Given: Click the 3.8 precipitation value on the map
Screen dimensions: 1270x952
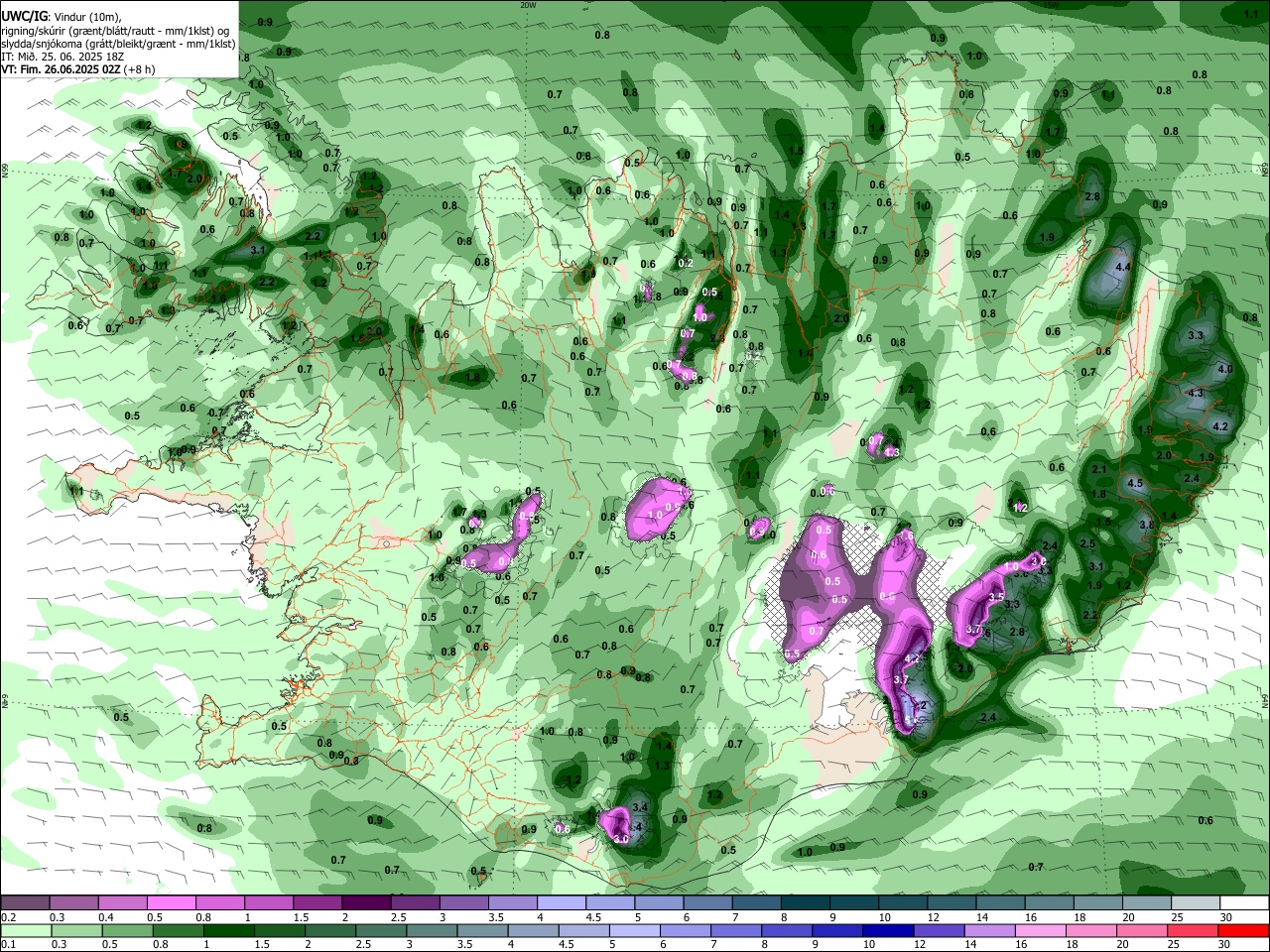Looking at the screenshot, I should point(1146,524).
